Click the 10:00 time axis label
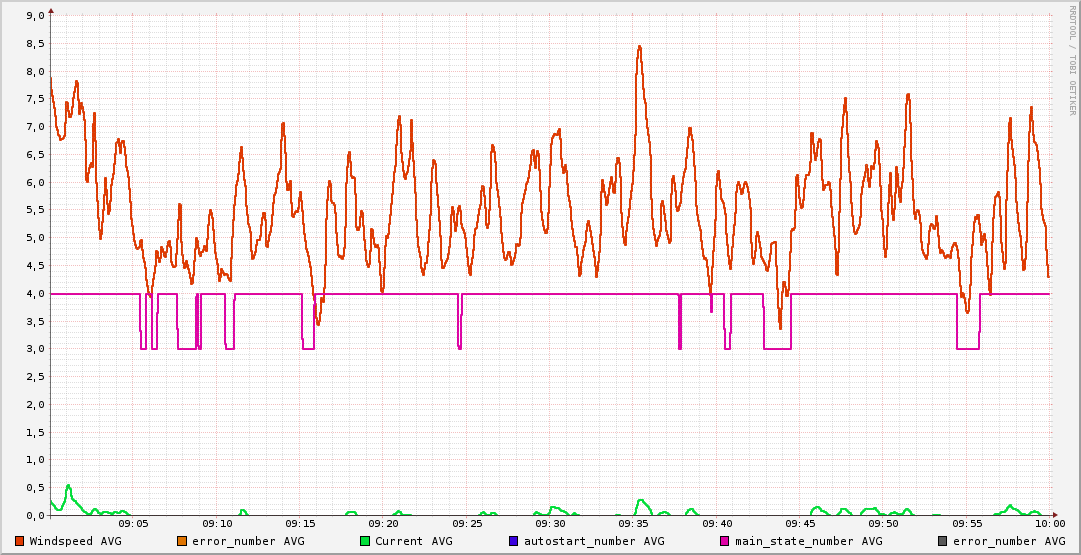This screenshot has width=1081, height=555. pyautogui.click(x=1049, y=523)
